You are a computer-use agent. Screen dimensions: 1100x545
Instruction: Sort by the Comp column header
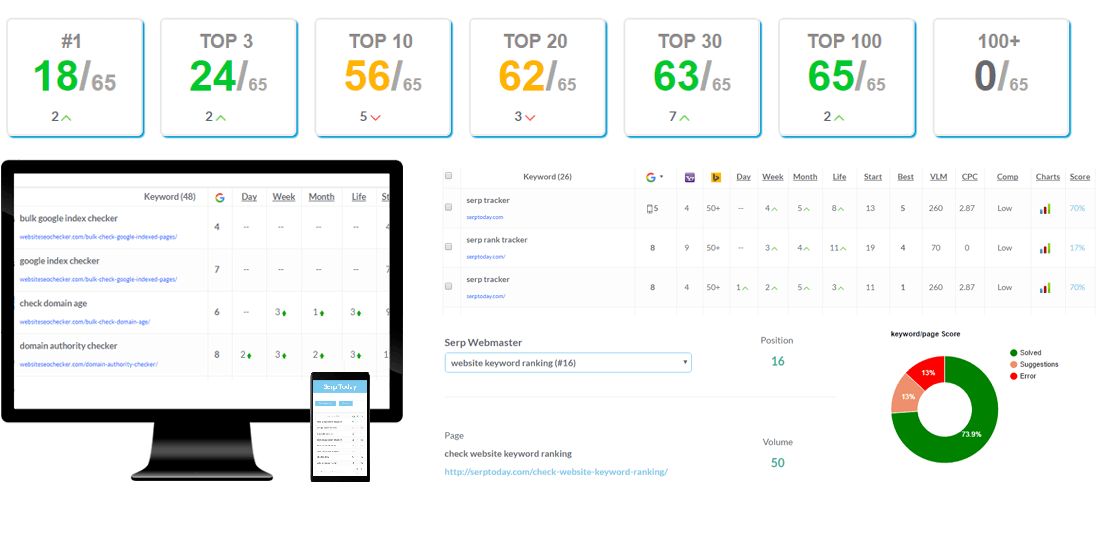coord(1007,177)
